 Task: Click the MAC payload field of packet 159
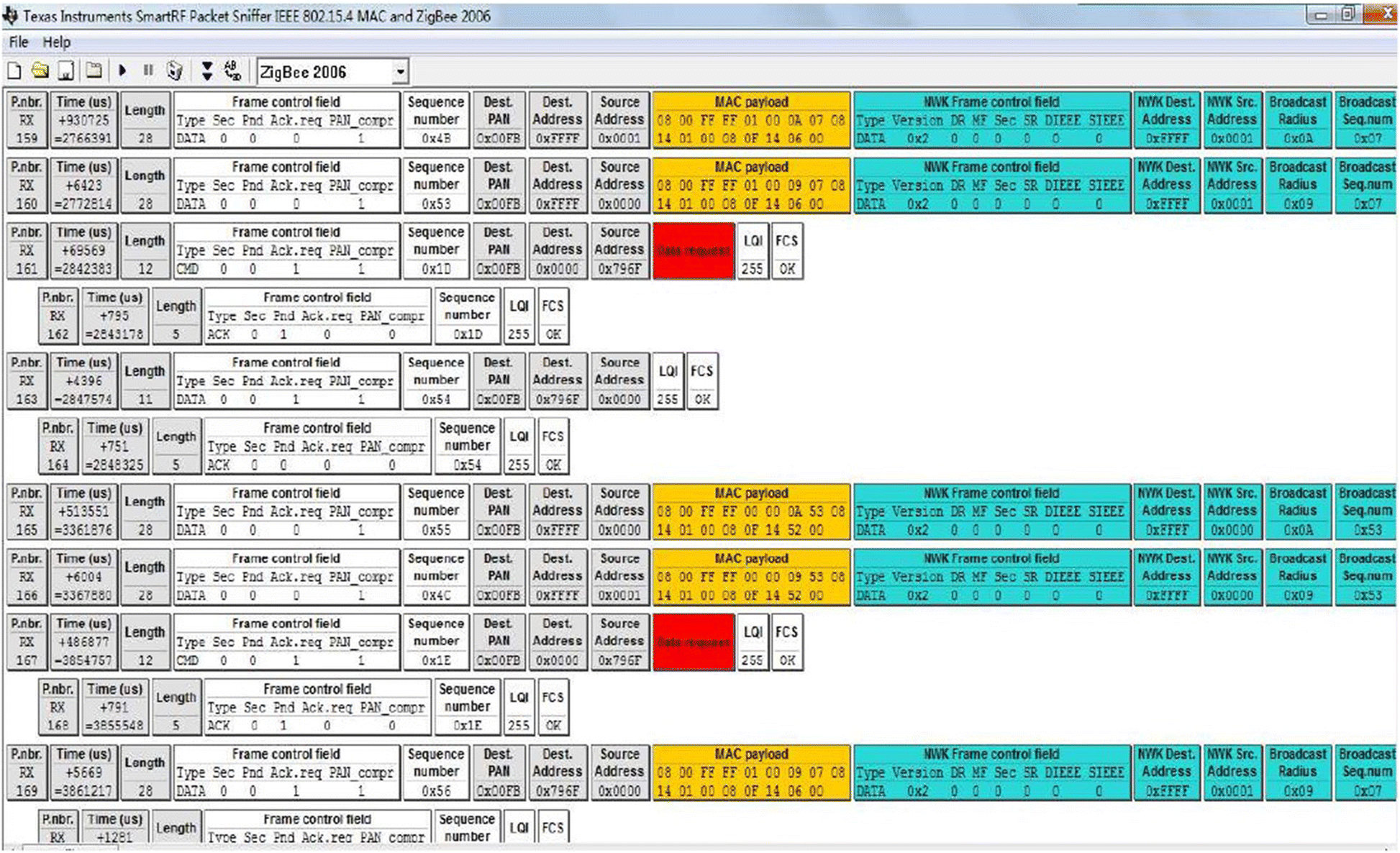tap(752, 120)
